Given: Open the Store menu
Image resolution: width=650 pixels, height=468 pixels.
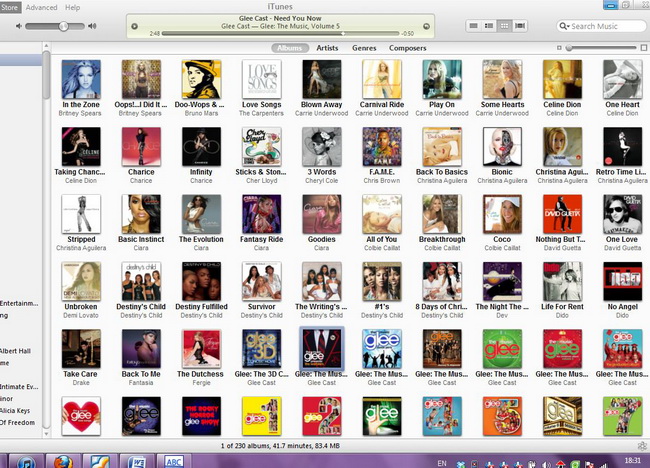Looking at the screenshot, I should tap(9, 7).
